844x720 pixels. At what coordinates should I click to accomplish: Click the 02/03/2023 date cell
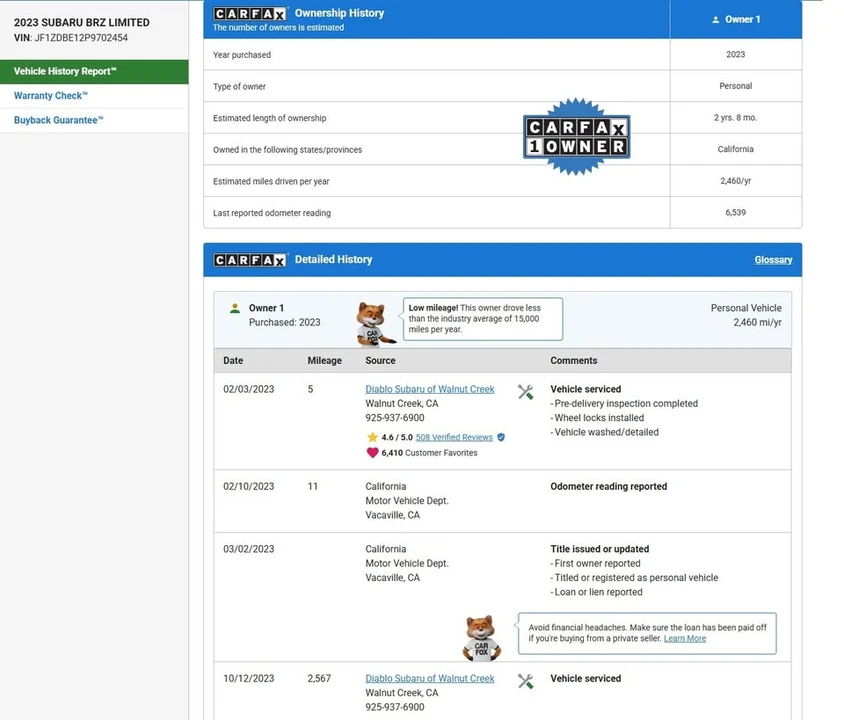click(249, 389)
